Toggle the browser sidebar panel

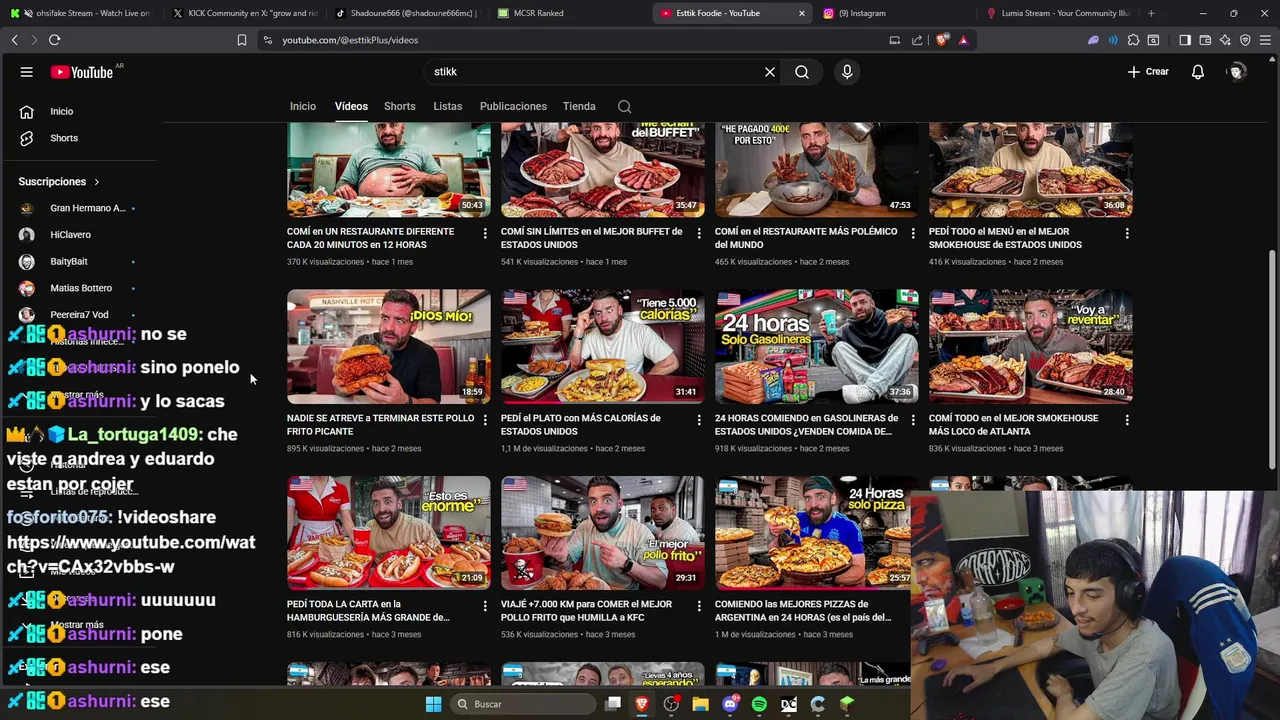click(x=1184, y=40)
